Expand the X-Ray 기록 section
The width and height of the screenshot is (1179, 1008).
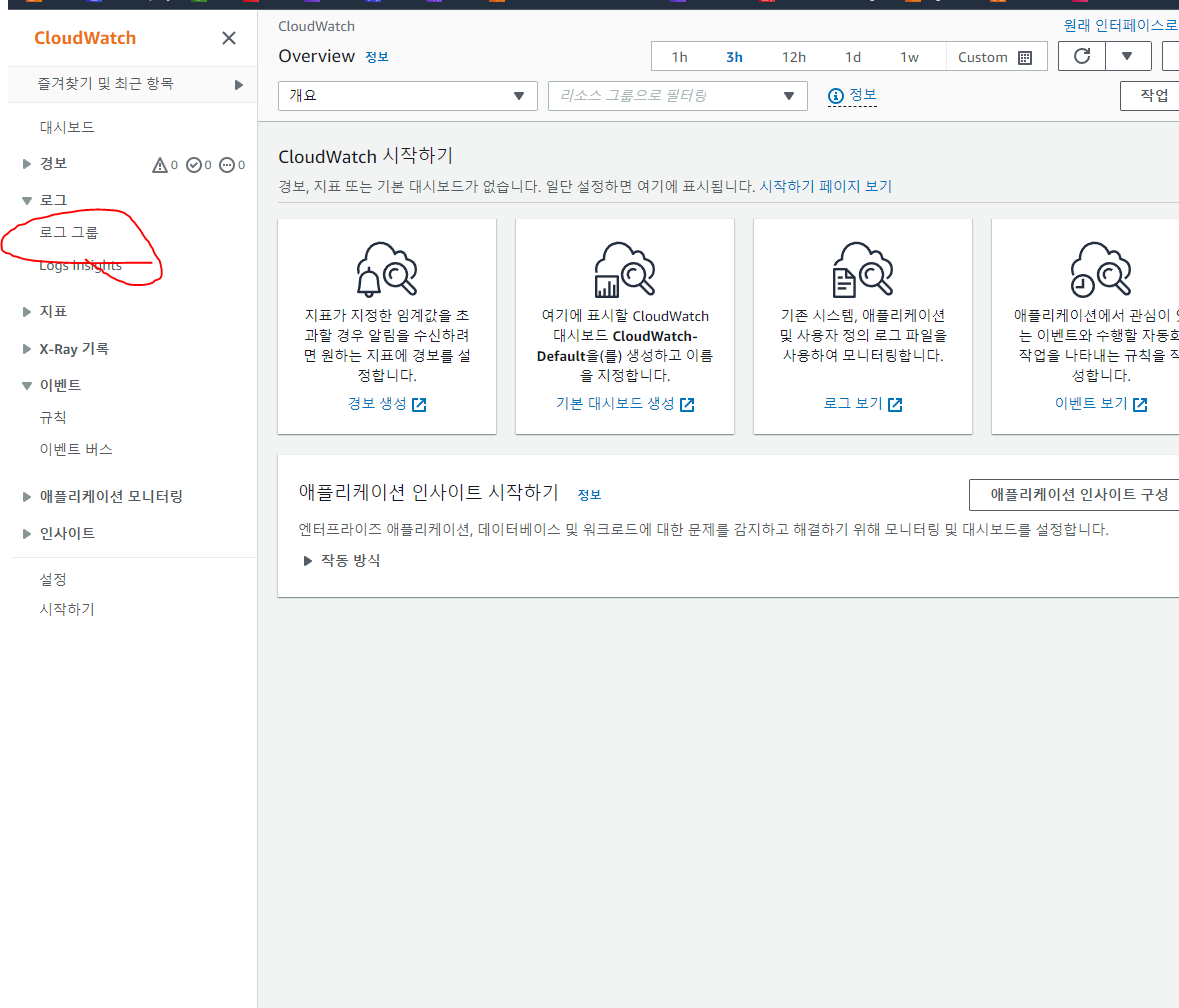27,349
